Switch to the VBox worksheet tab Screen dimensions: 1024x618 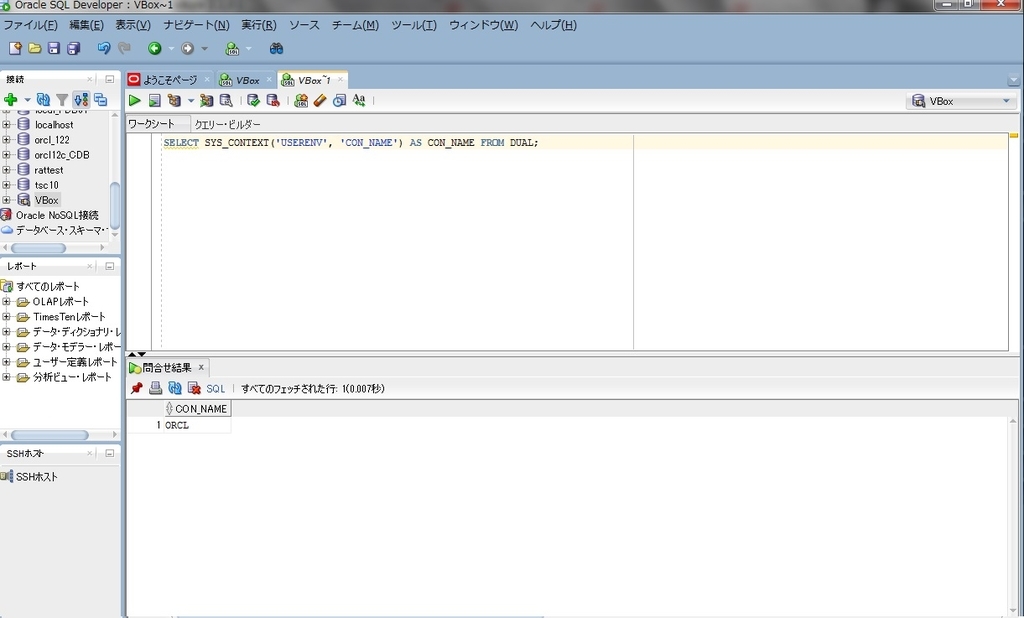tap(248, 80)
